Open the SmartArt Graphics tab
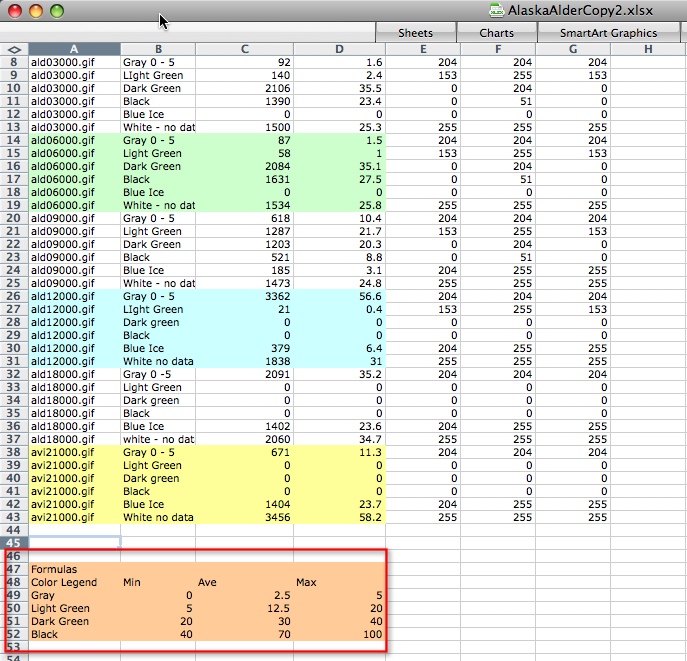Screen dimensions: 687x661 (608, 33)
